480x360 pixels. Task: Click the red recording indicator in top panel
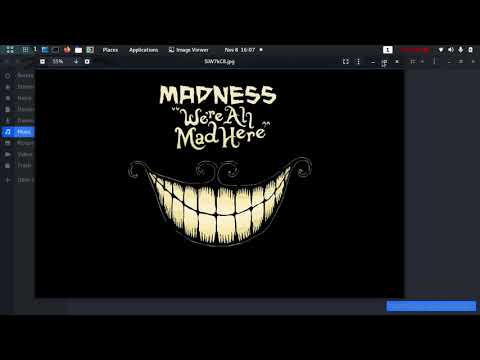click(414, 50)
